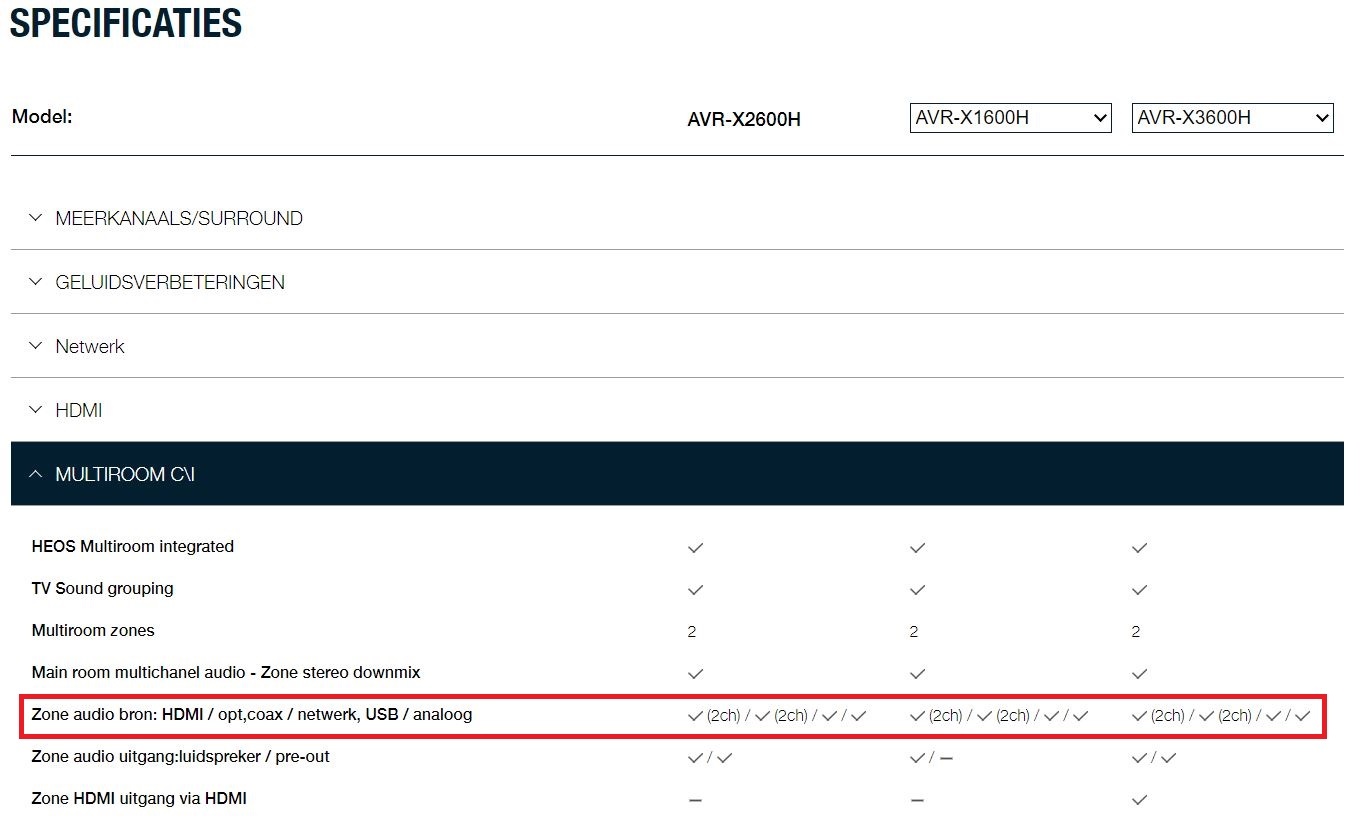Click 'Zone audio uitgang:luidspreker / pre-out' label
The height and width of the screenshot is (823, 1367).
coord(181,757)
